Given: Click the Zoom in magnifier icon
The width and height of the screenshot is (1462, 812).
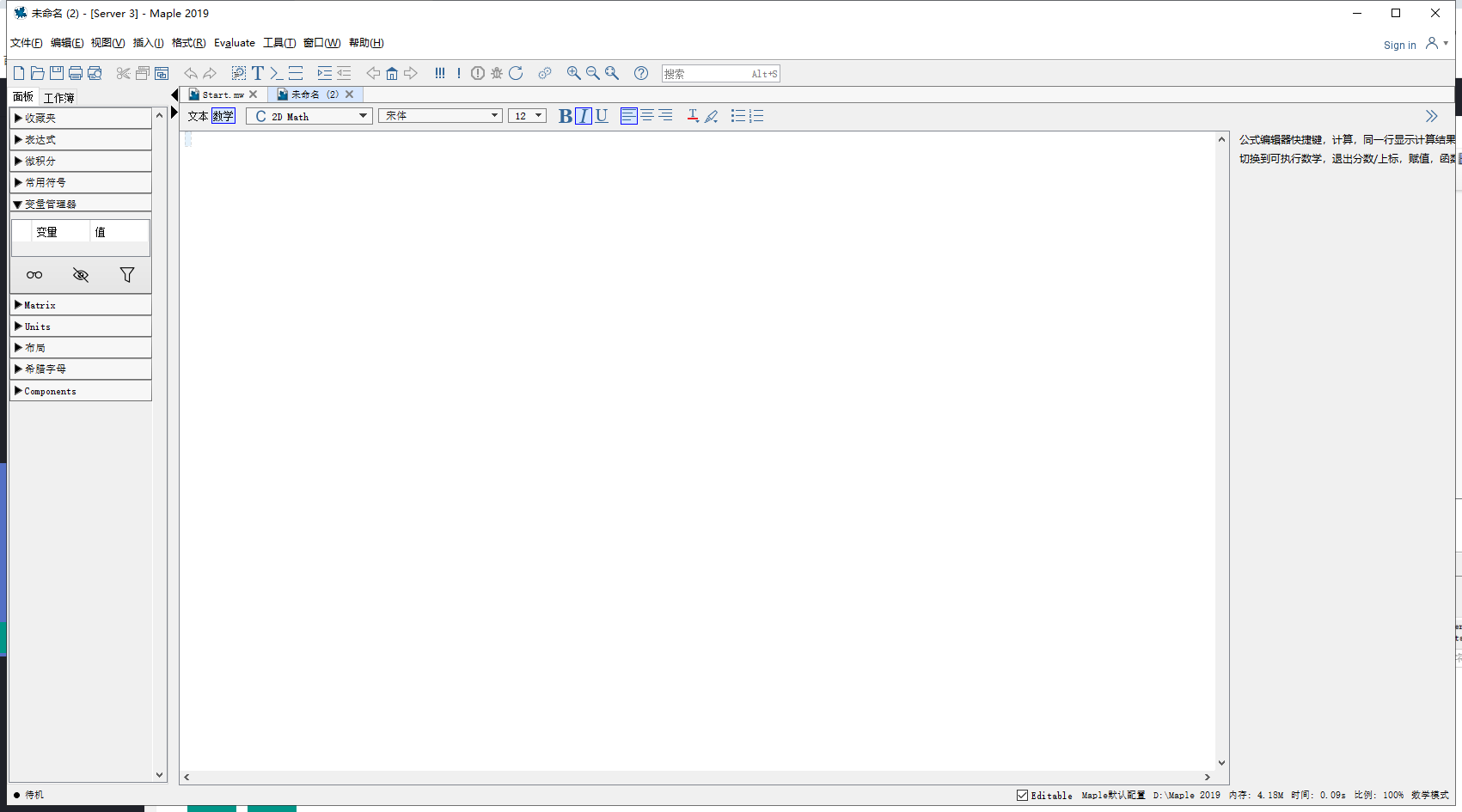Looking at the screenshot, I should pos(573,73).
